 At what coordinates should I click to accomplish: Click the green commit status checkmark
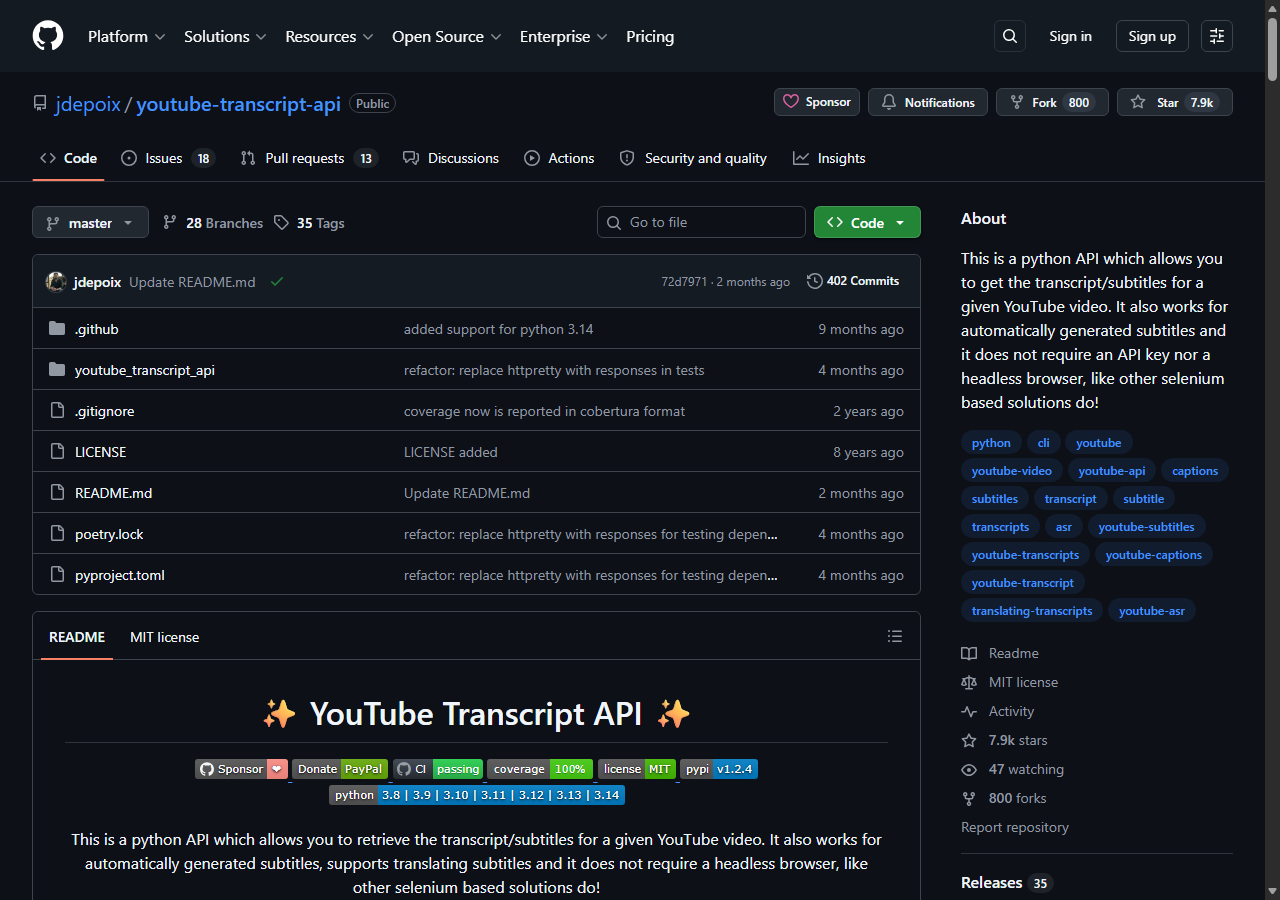click(277, 282)
